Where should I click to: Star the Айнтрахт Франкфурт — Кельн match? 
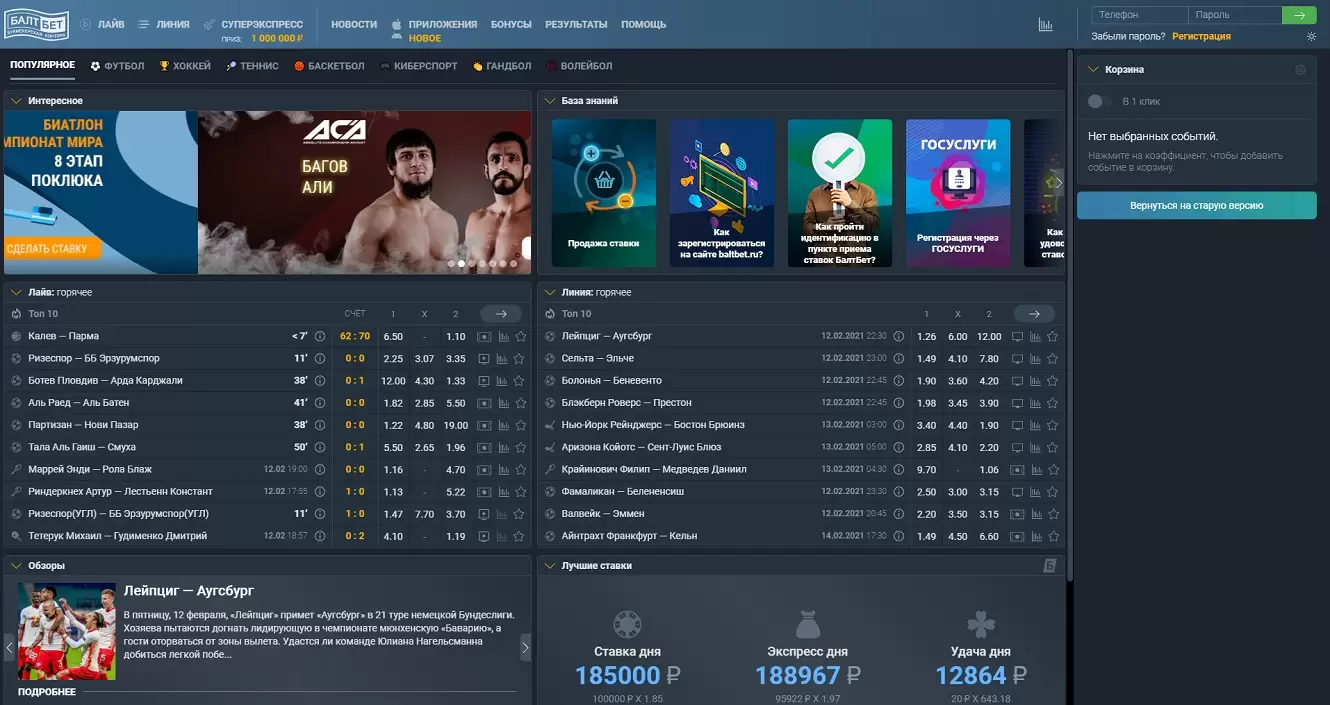click(x=1052, y=536)
